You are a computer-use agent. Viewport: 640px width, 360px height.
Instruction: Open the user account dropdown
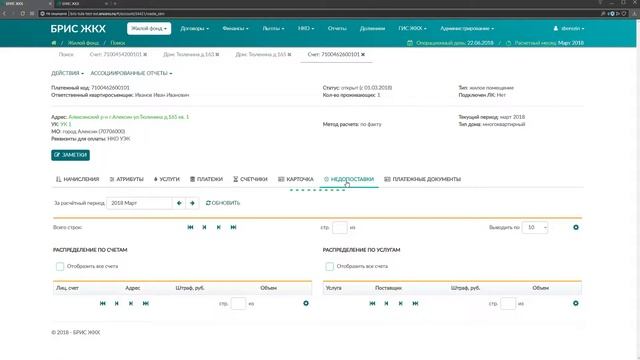[x=569, y=29]
